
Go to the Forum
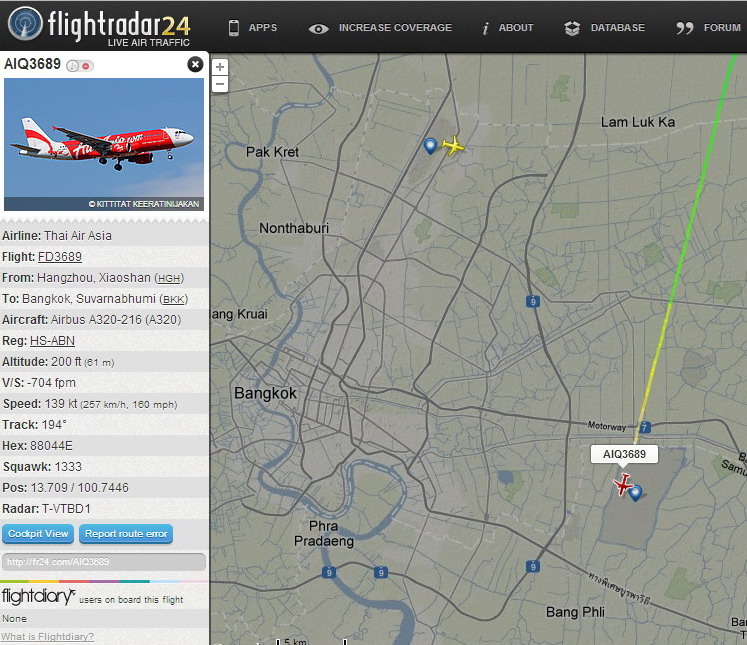point(708,28)
